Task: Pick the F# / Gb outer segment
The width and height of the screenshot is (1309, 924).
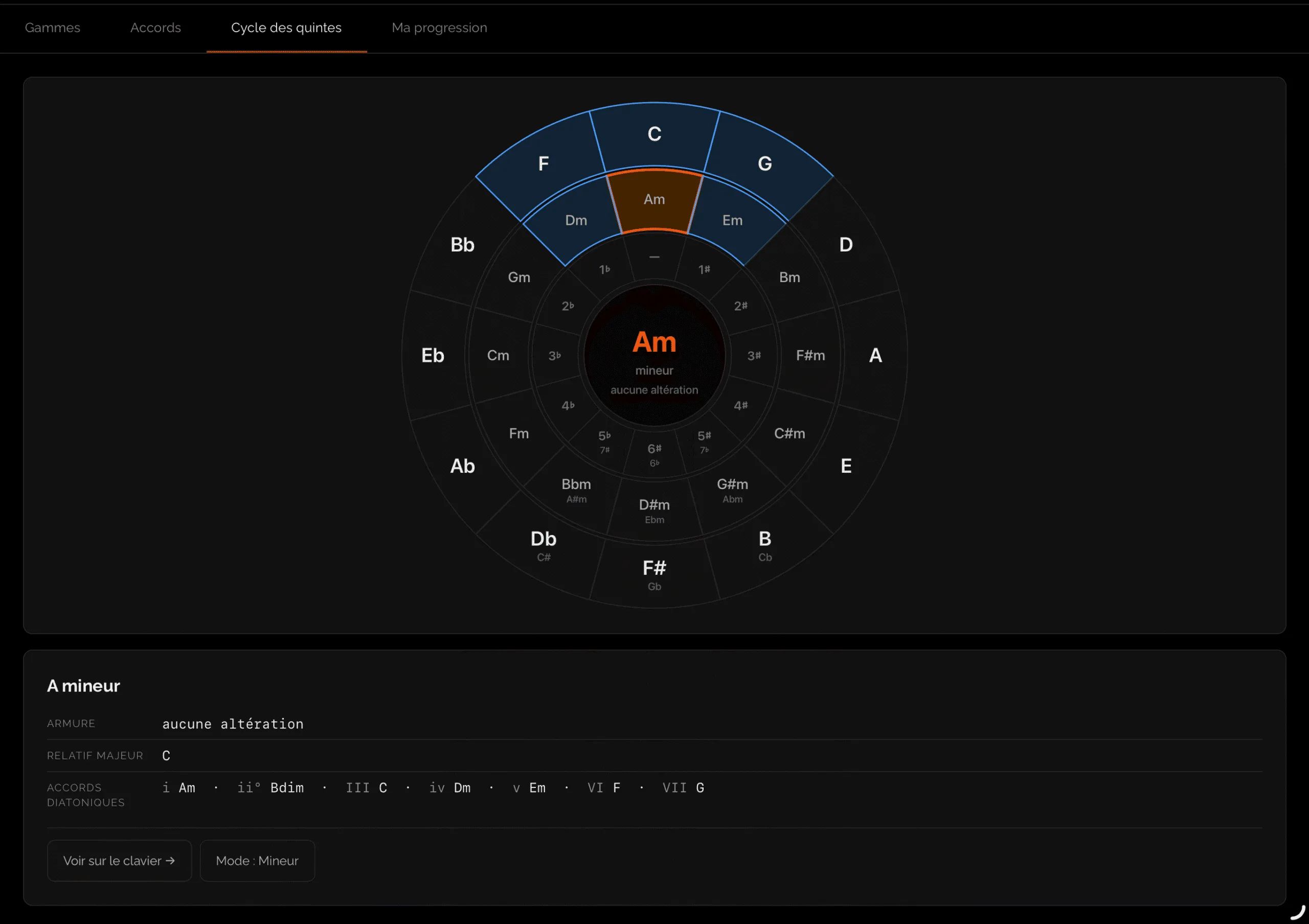Action: click(654, 574)
